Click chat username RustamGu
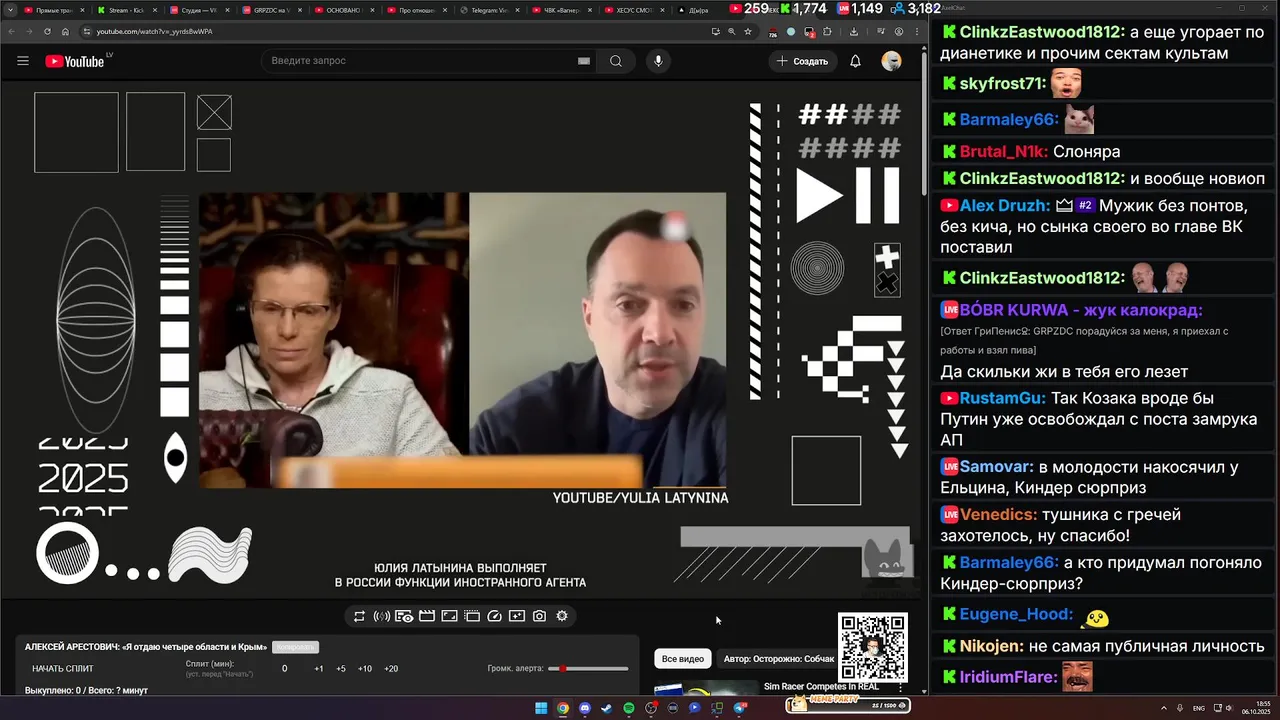1280x720 pixels. point(1003,398)
